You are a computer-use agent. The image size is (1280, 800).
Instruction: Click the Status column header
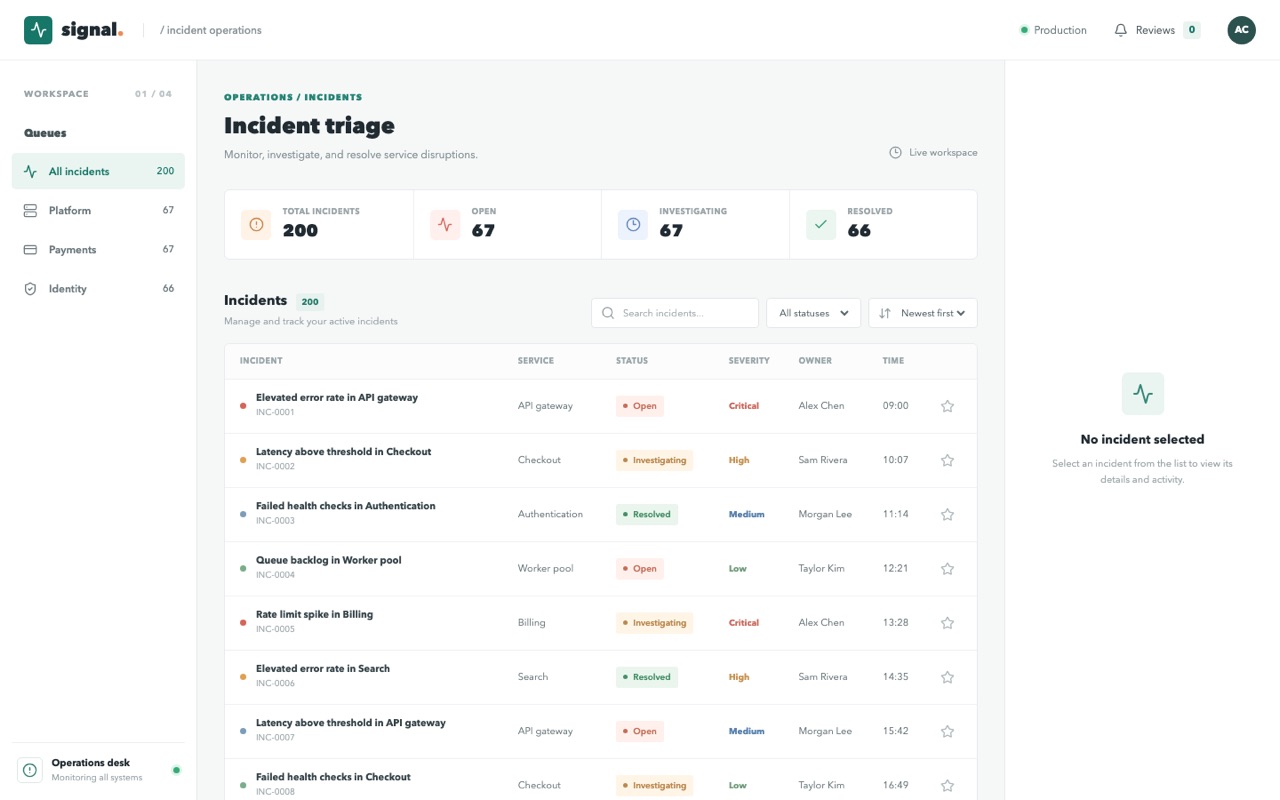(x=632, y=361)
